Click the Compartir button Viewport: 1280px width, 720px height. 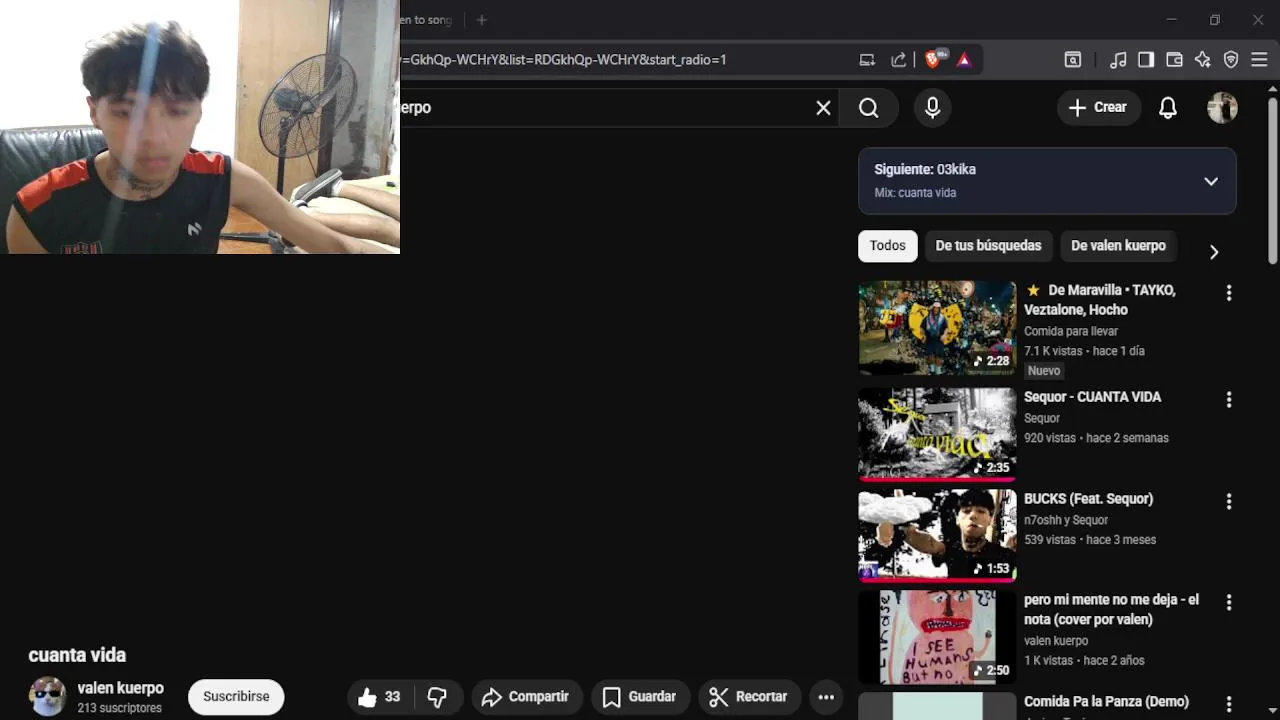525,697
